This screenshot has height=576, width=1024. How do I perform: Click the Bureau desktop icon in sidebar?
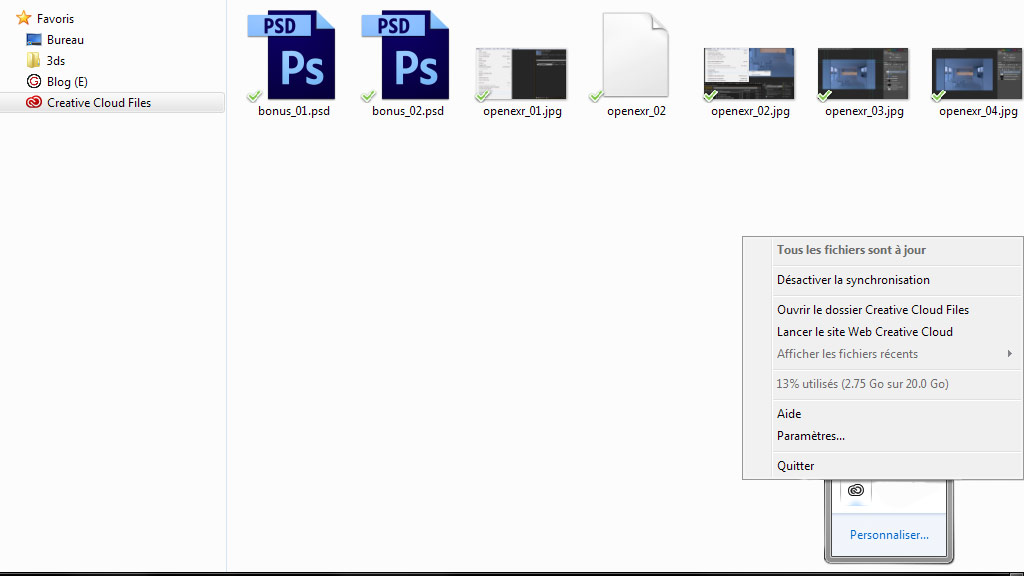(x=34, y=40)
